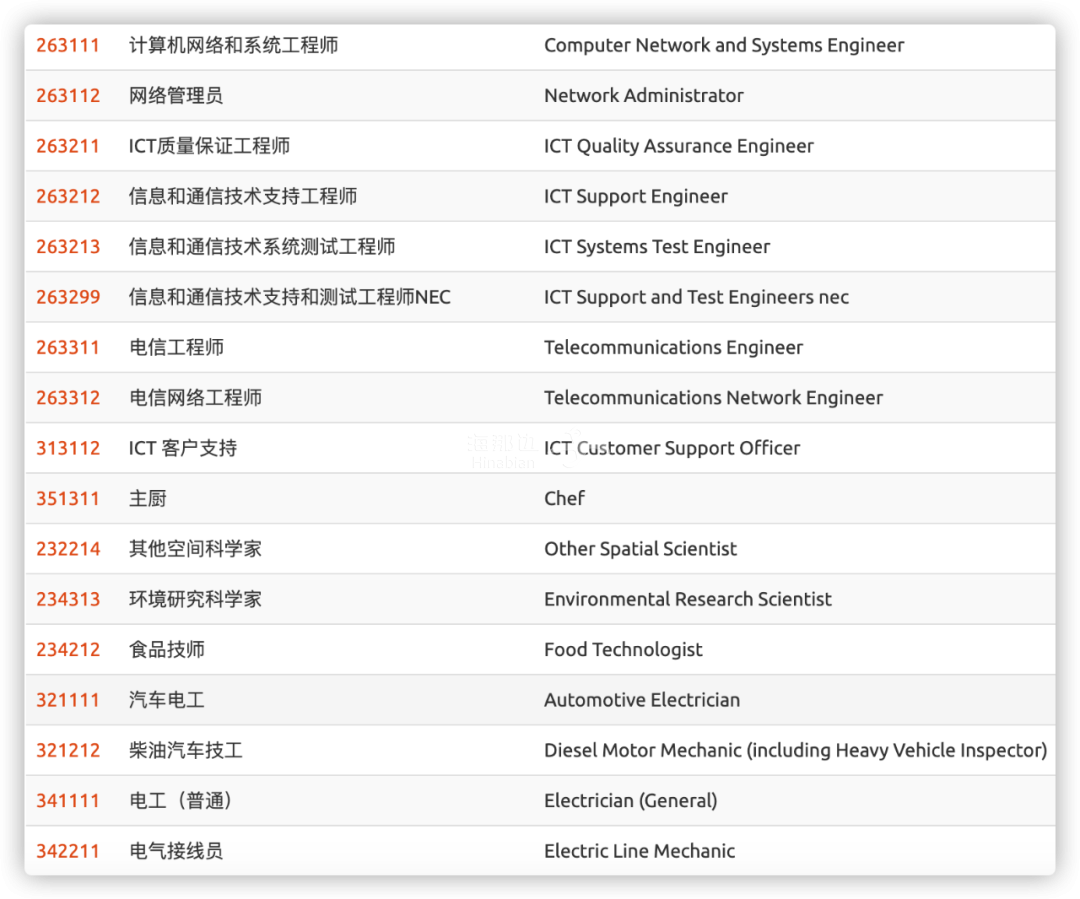Select code 263211 in the table

tap(68, 146)
